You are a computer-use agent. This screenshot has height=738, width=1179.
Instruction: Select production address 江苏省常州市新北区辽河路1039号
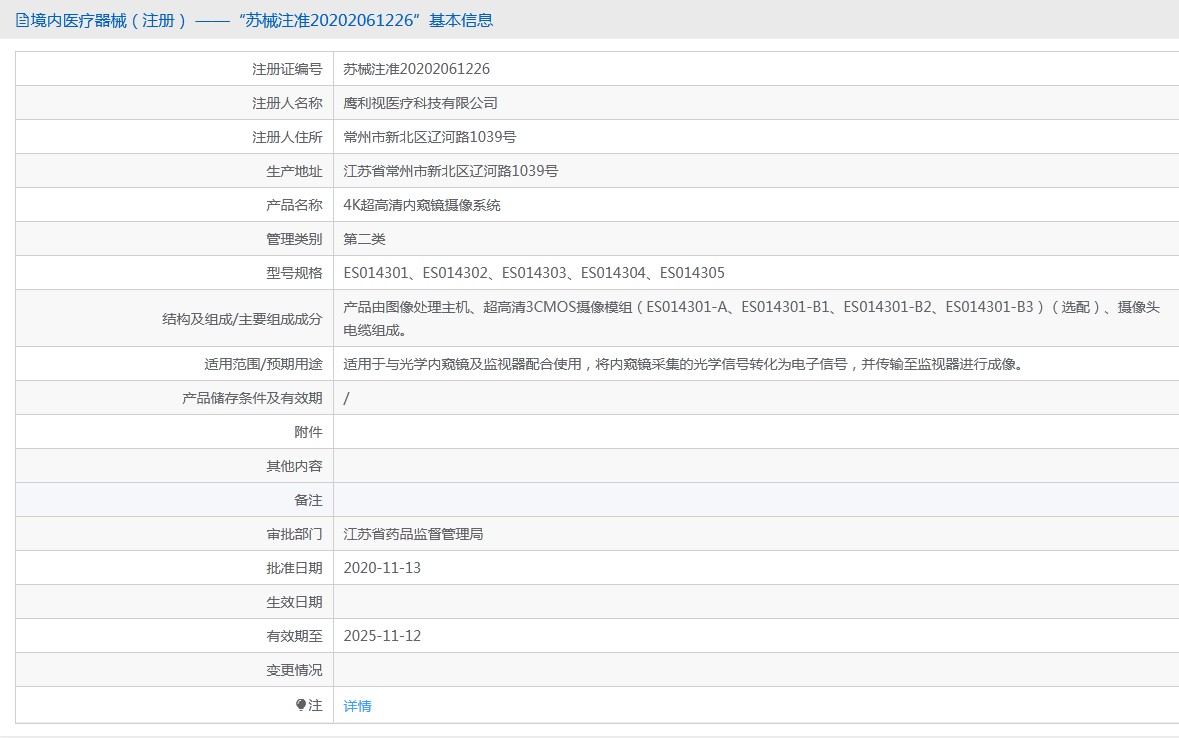[x=450, y=171]
